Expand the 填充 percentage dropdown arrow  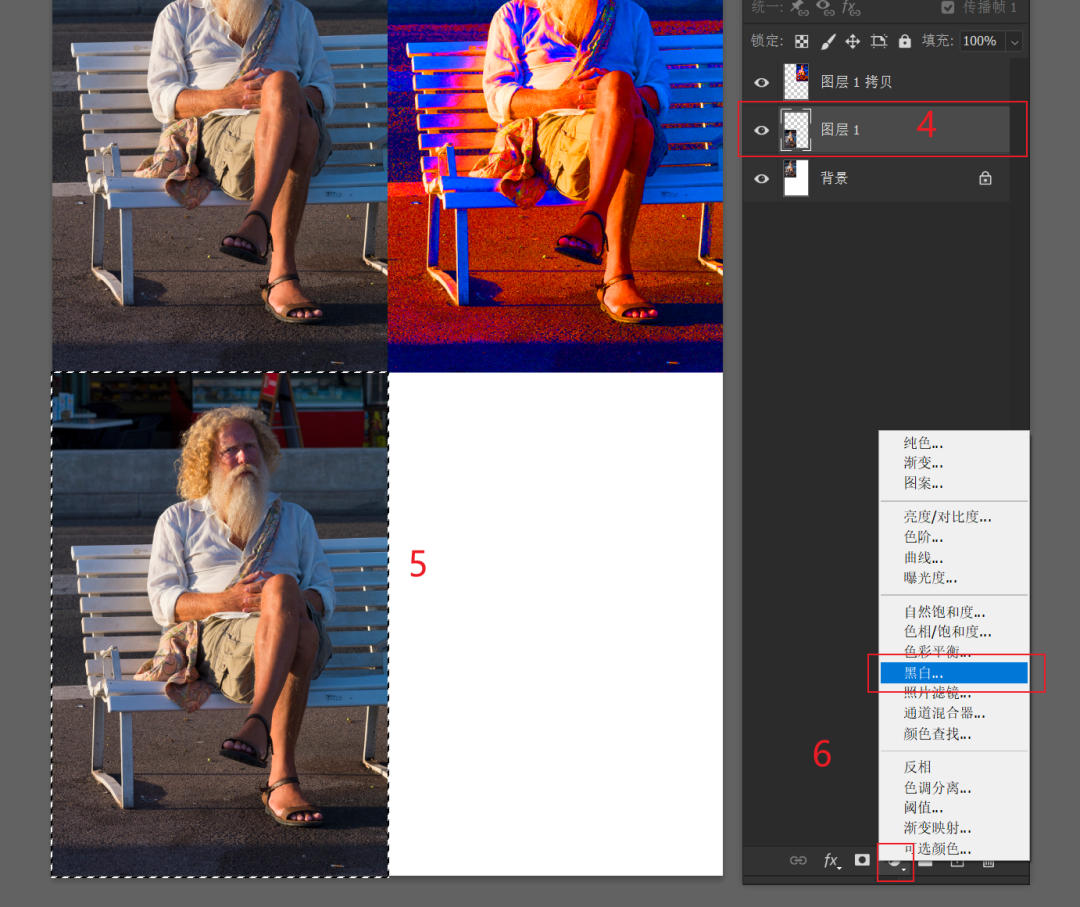point(1014,42)
